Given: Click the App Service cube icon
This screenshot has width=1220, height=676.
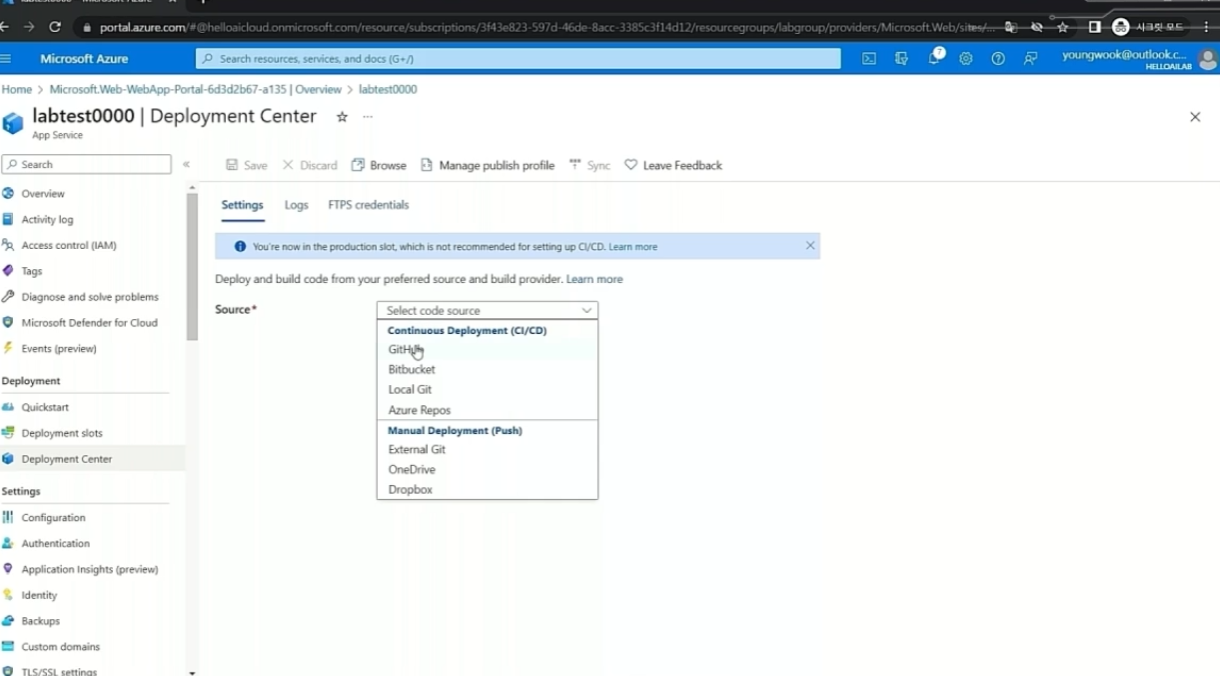Looking at the screenshot, I should [13, 123].
